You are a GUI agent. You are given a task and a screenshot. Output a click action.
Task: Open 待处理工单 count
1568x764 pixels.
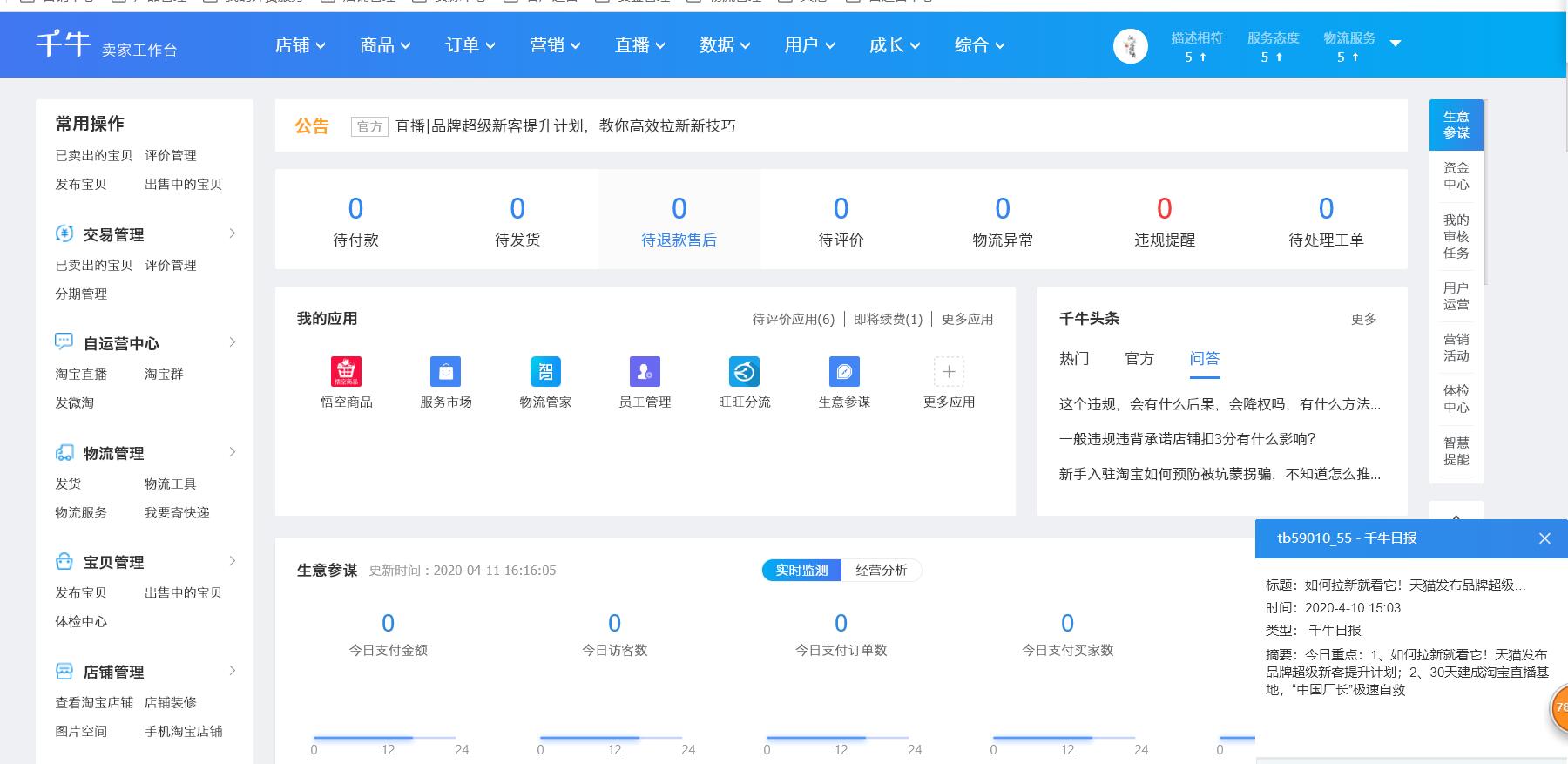tap(1326, 221)
